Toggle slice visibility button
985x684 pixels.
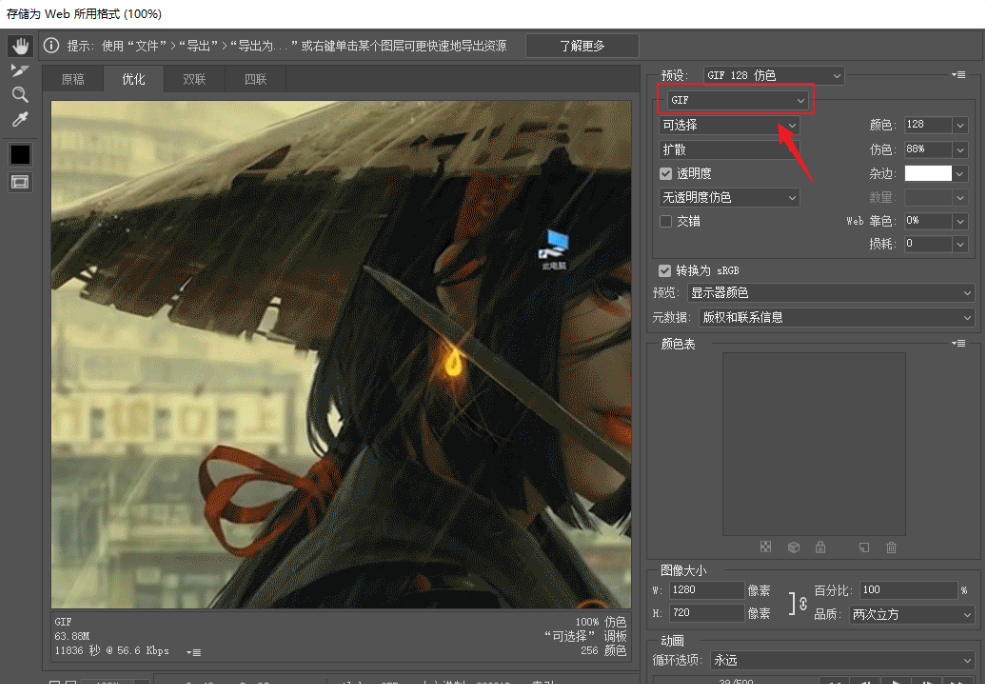(20, 182)
